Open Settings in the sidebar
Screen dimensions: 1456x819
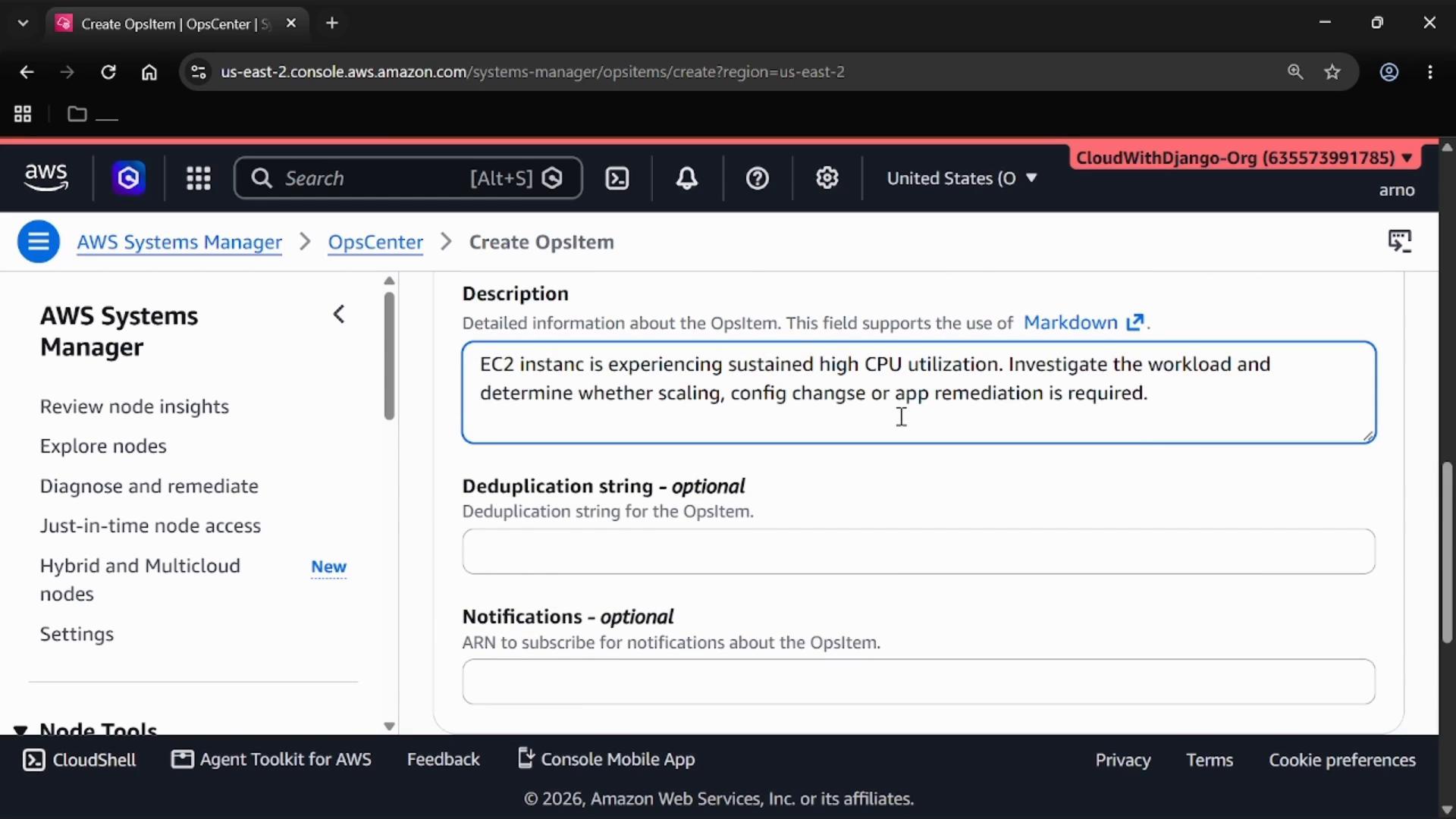tap(77, 634)
